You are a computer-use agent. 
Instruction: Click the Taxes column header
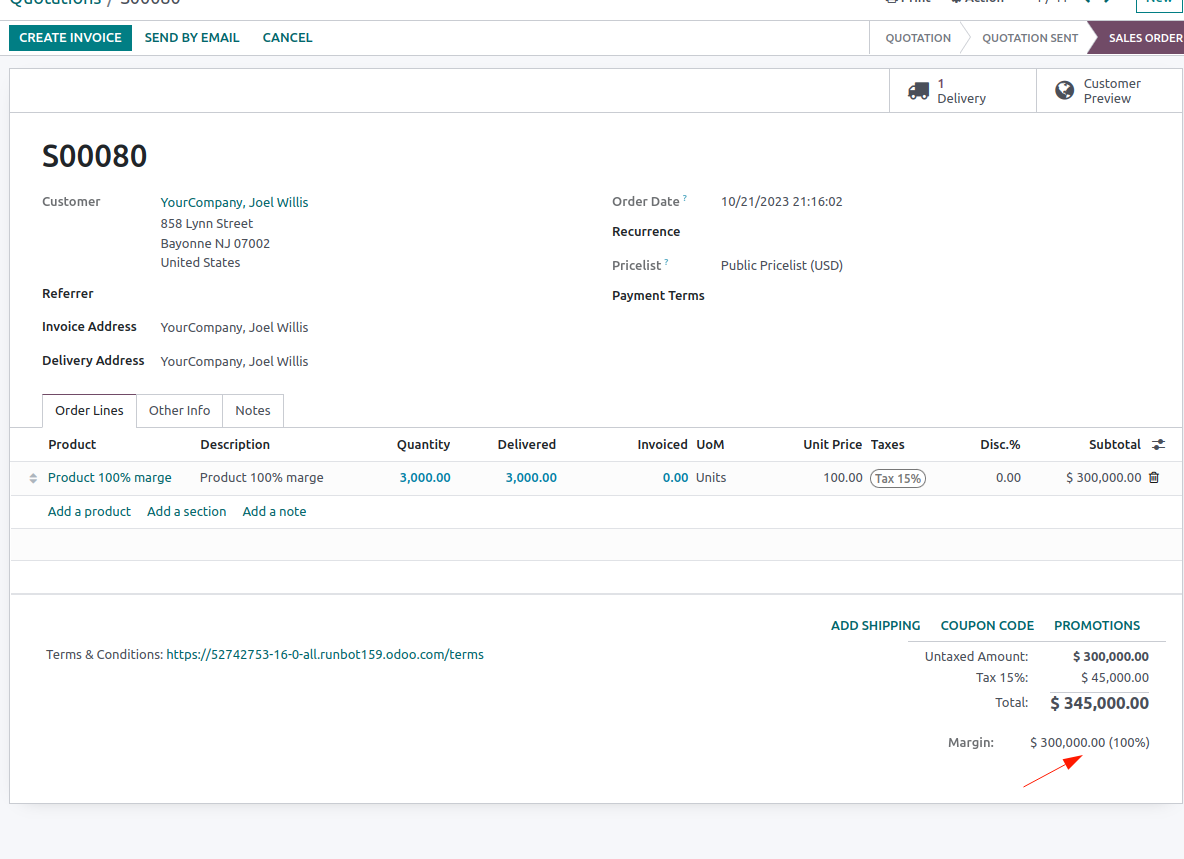887,445
